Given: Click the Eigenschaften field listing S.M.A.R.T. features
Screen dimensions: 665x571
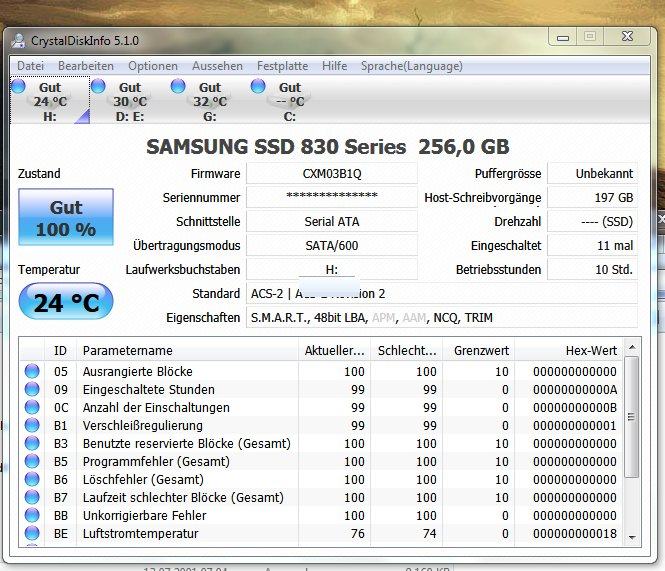Looking at the screenshot, I should point(441,317).
